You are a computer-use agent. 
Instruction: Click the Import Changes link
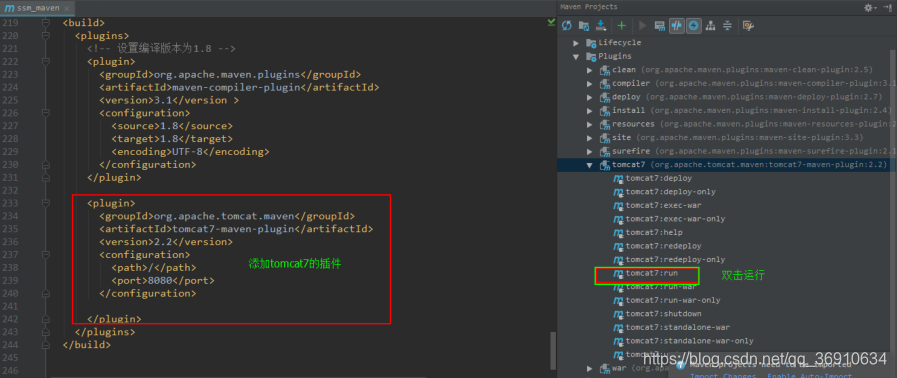click(723, 376)
